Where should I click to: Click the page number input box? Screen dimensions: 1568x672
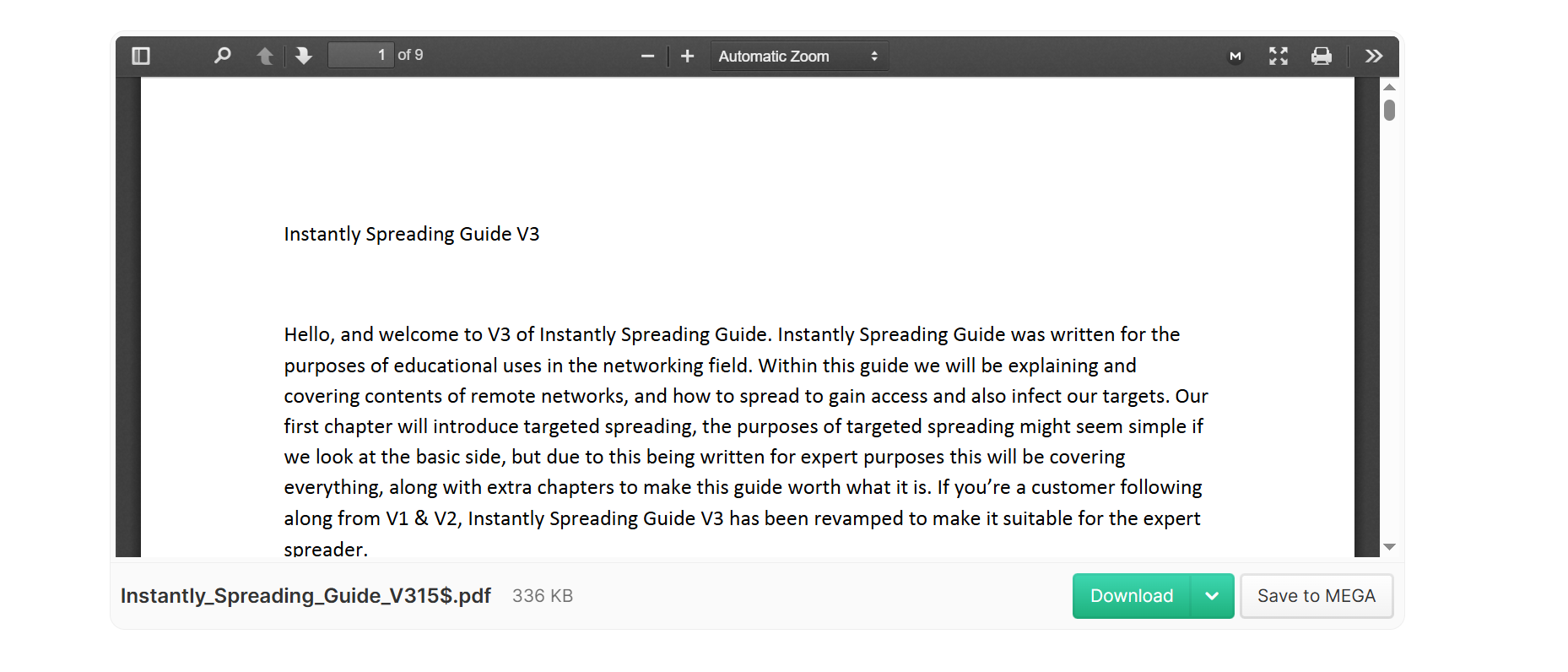pos(360,54)
